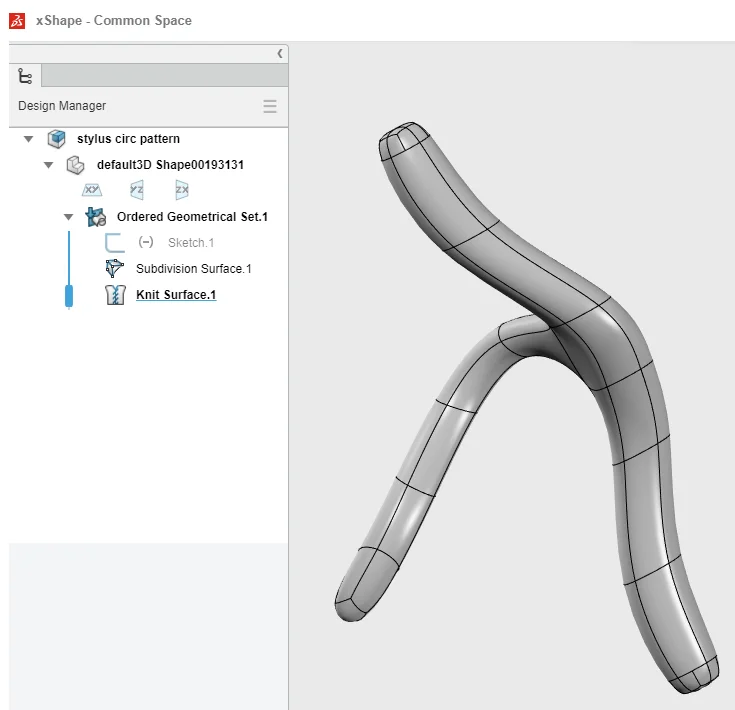Click the XY plane icon

pyautogui.click(x=92, y=190)
